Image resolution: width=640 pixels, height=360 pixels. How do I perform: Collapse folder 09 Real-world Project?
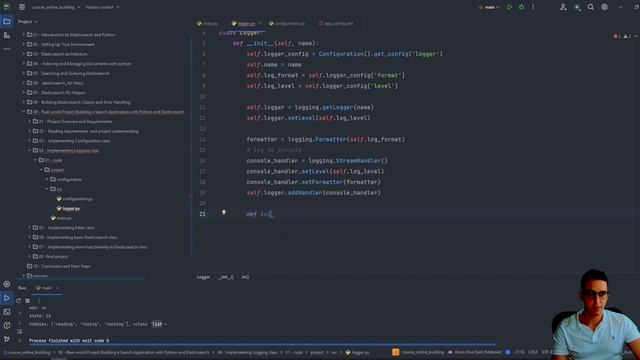24,112
